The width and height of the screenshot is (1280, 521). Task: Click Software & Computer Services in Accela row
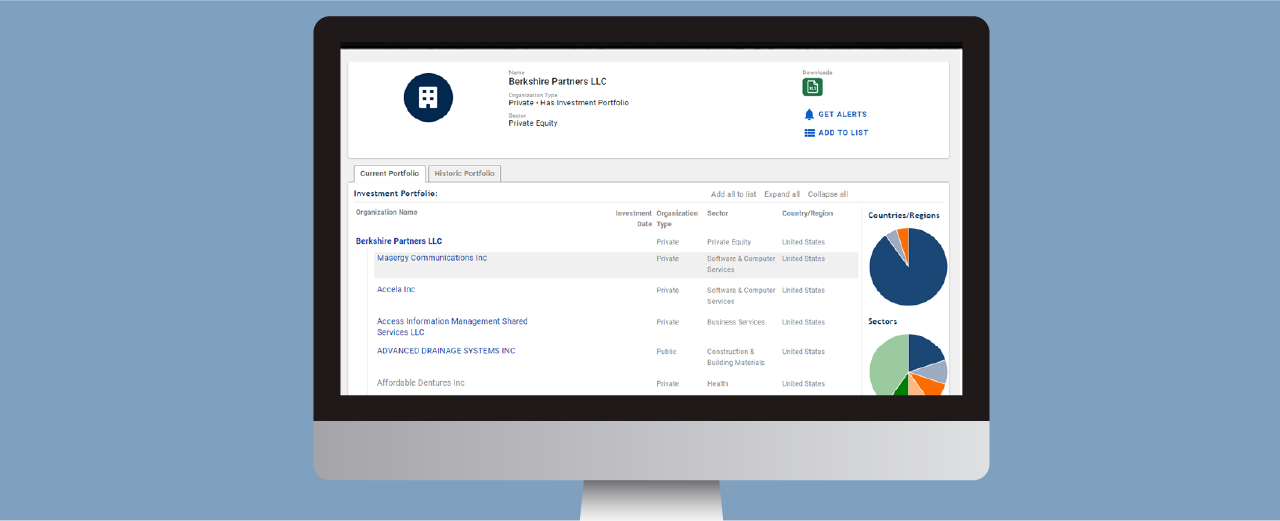[741, 296]
